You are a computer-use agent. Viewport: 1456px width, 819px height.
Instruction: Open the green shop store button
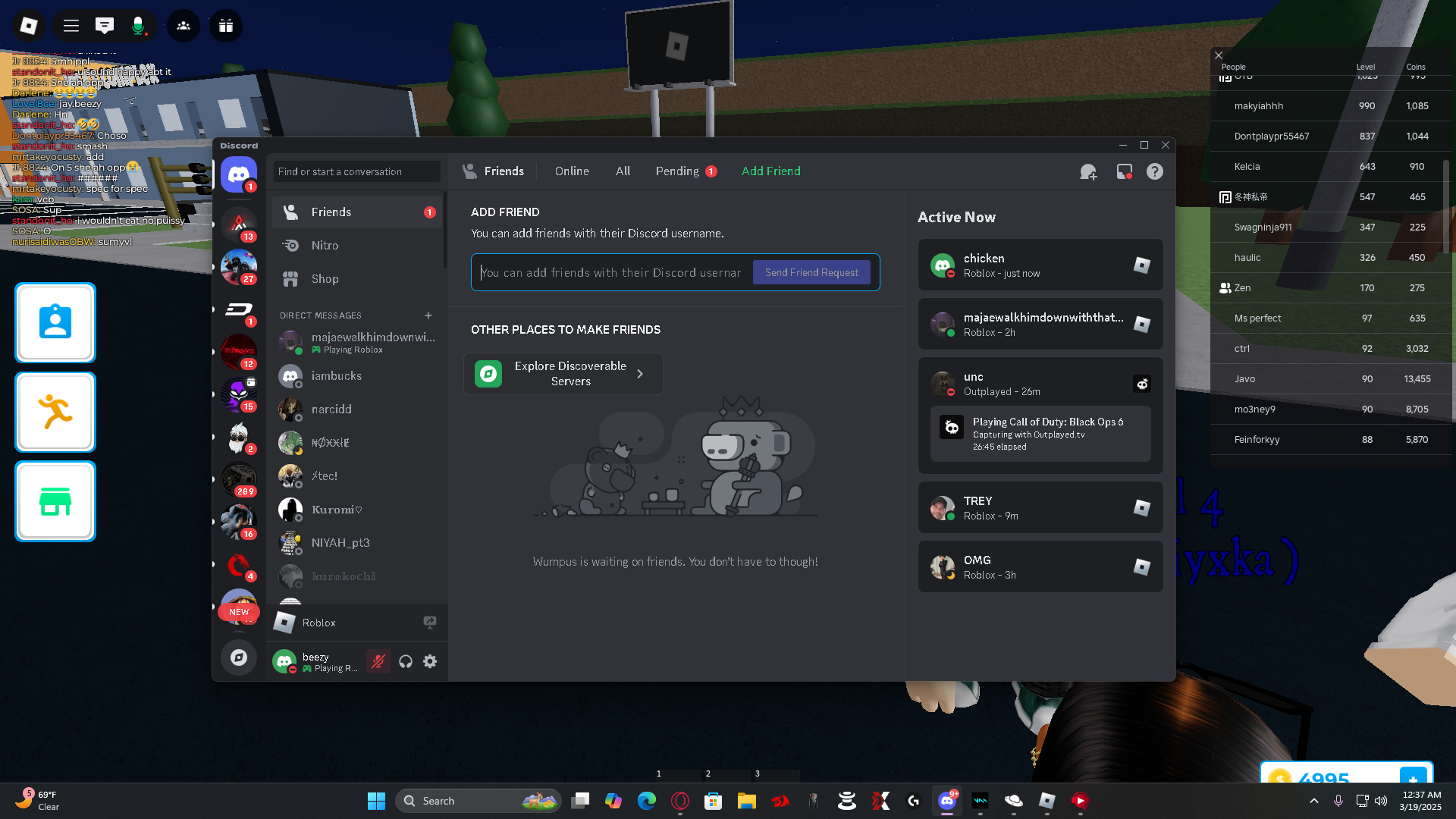point(55,501)
